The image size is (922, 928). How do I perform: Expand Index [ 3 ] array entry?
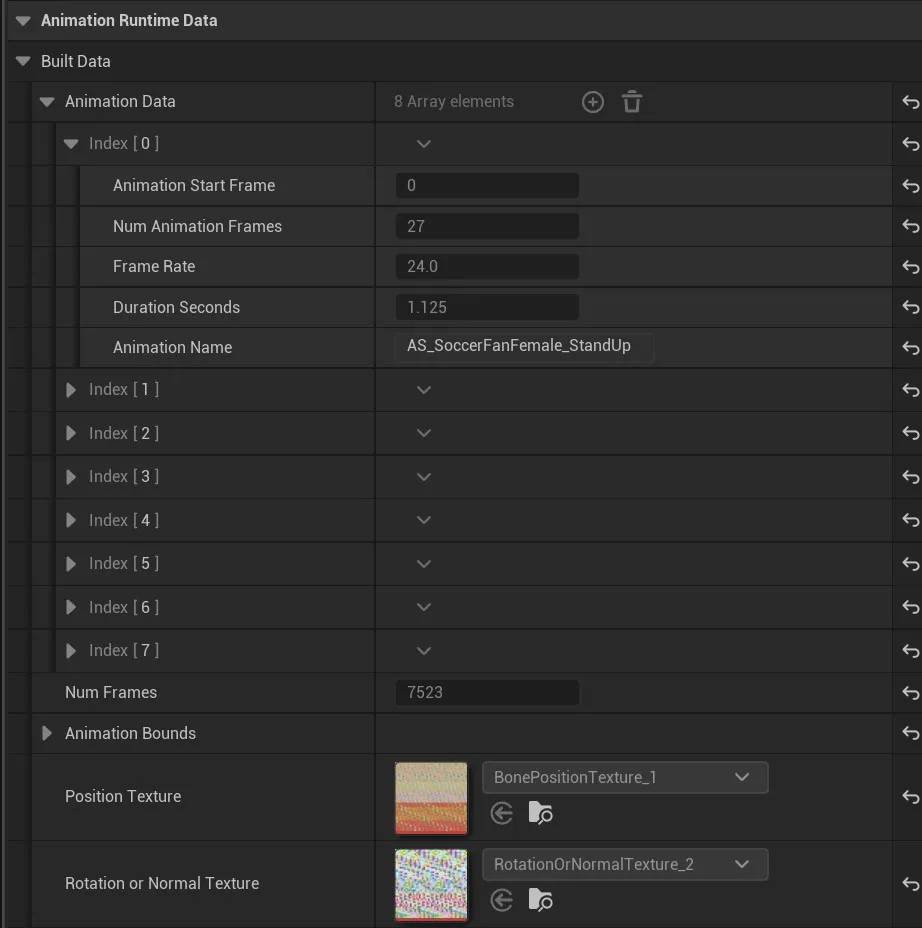click(x=70, y=476)
